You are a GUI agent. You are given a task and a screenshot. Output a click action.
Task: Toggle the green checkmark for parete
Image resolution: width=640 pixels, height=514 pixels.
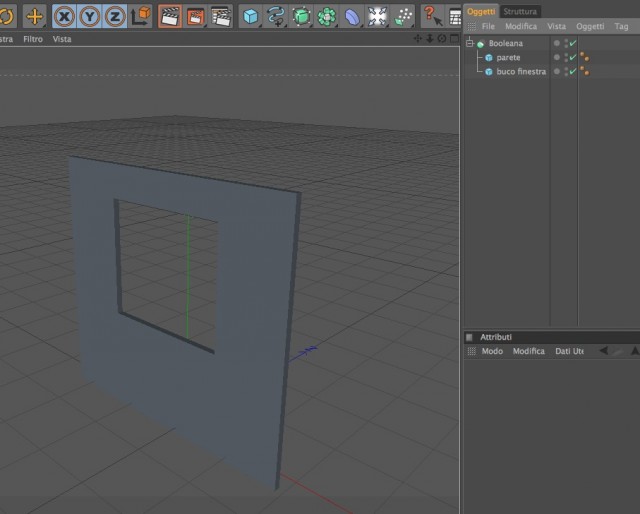(x=573, y=58)
